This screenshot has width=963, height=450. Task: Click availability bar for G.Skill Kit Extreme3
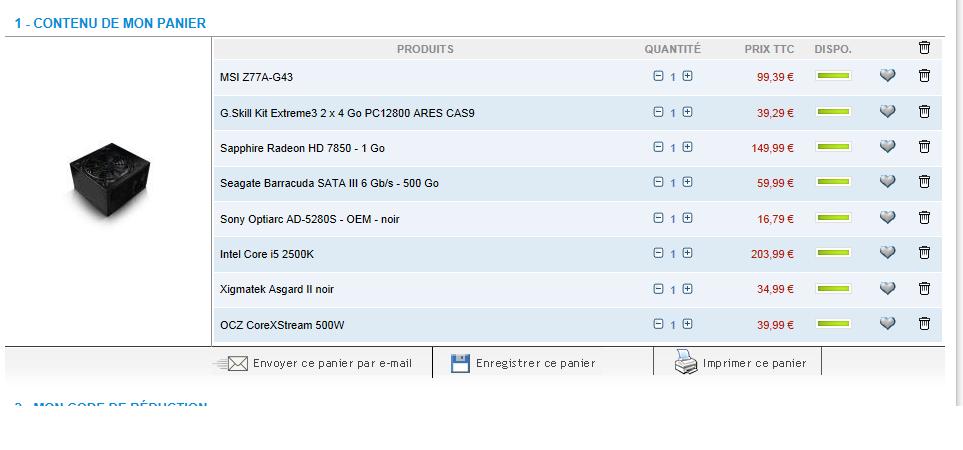pos(833,112)
